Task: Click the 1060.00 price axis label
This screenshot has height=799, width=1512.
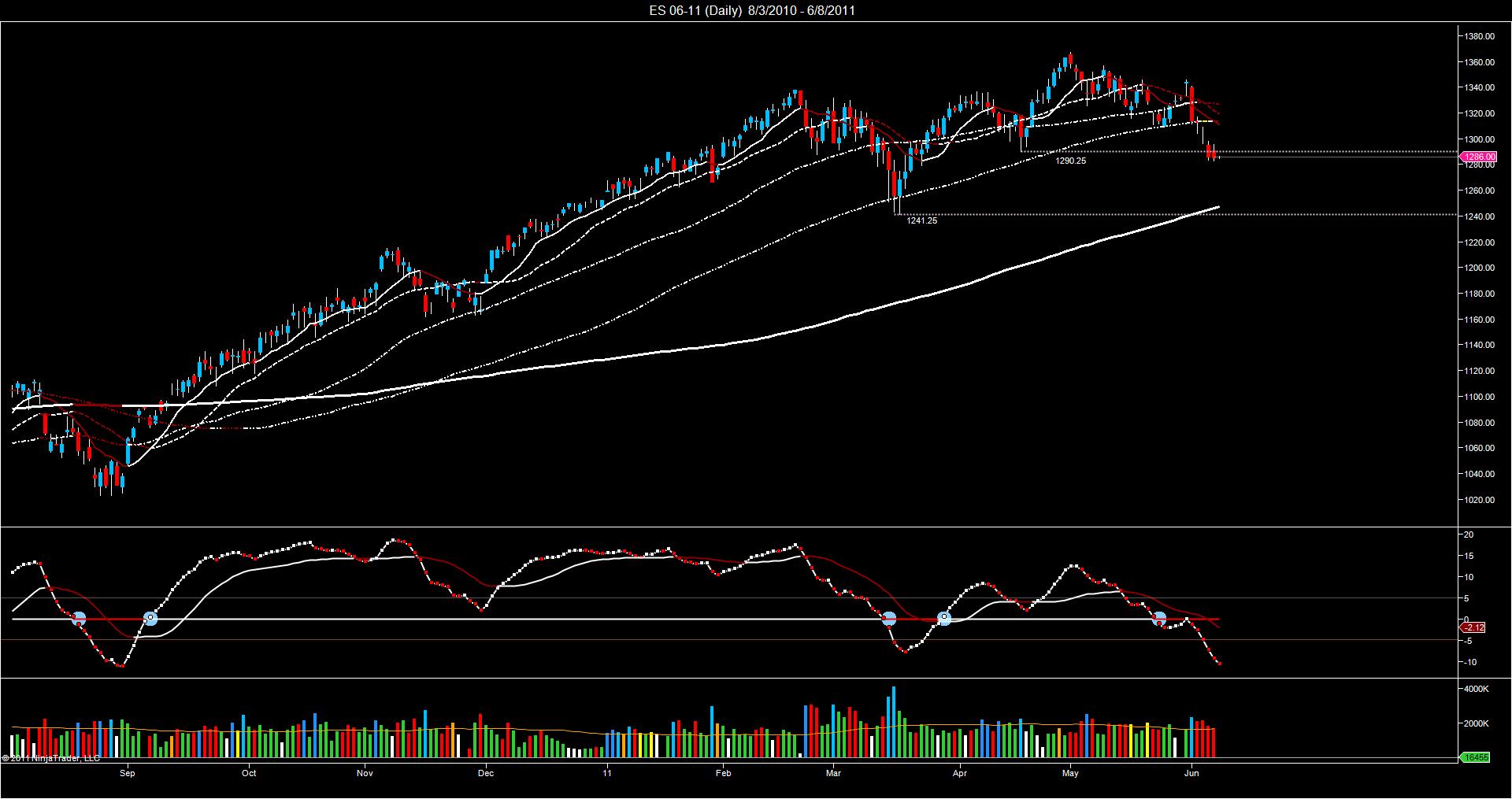Action: [1480, 448]
